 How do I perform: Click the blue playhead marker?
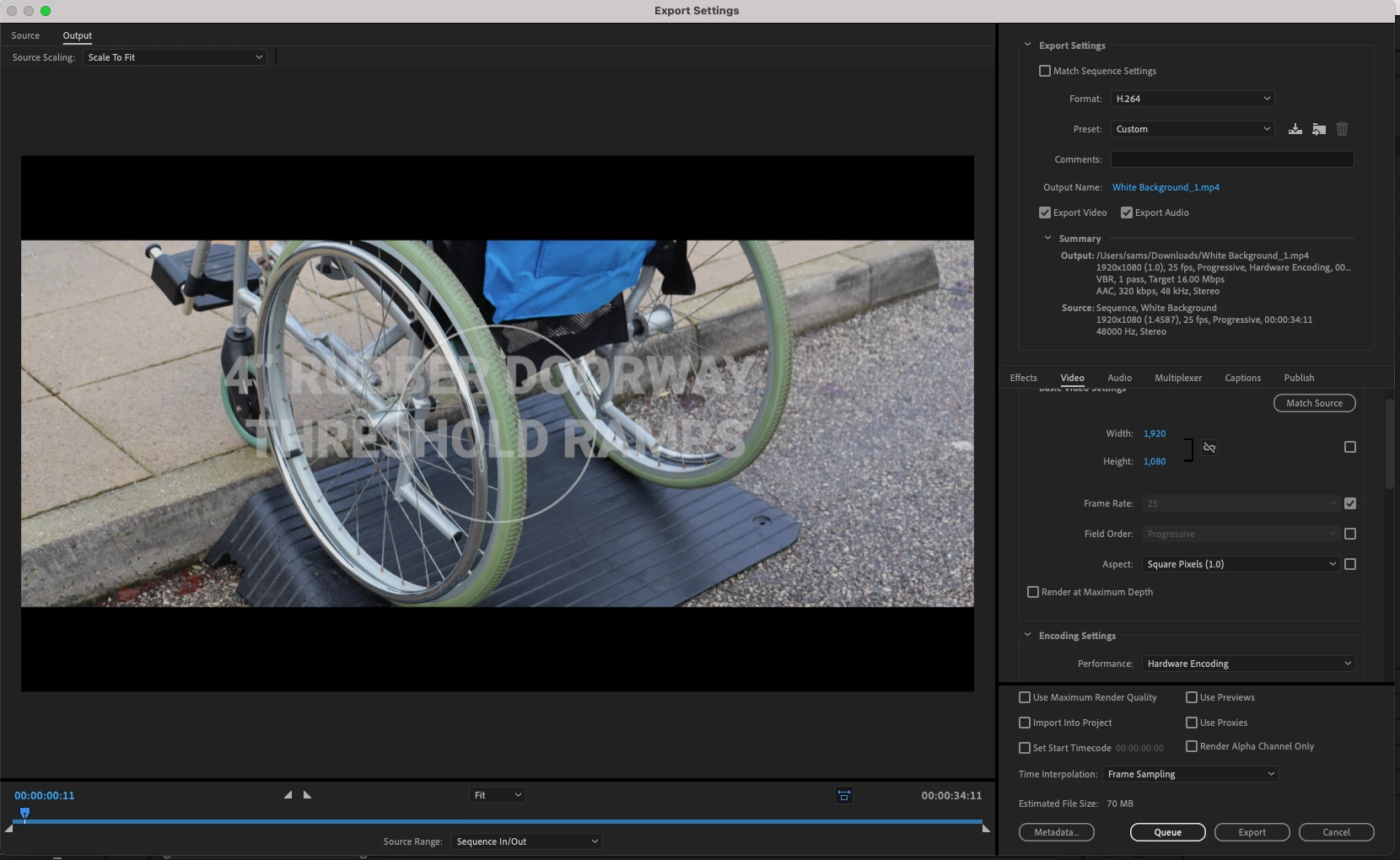point(24,814)
